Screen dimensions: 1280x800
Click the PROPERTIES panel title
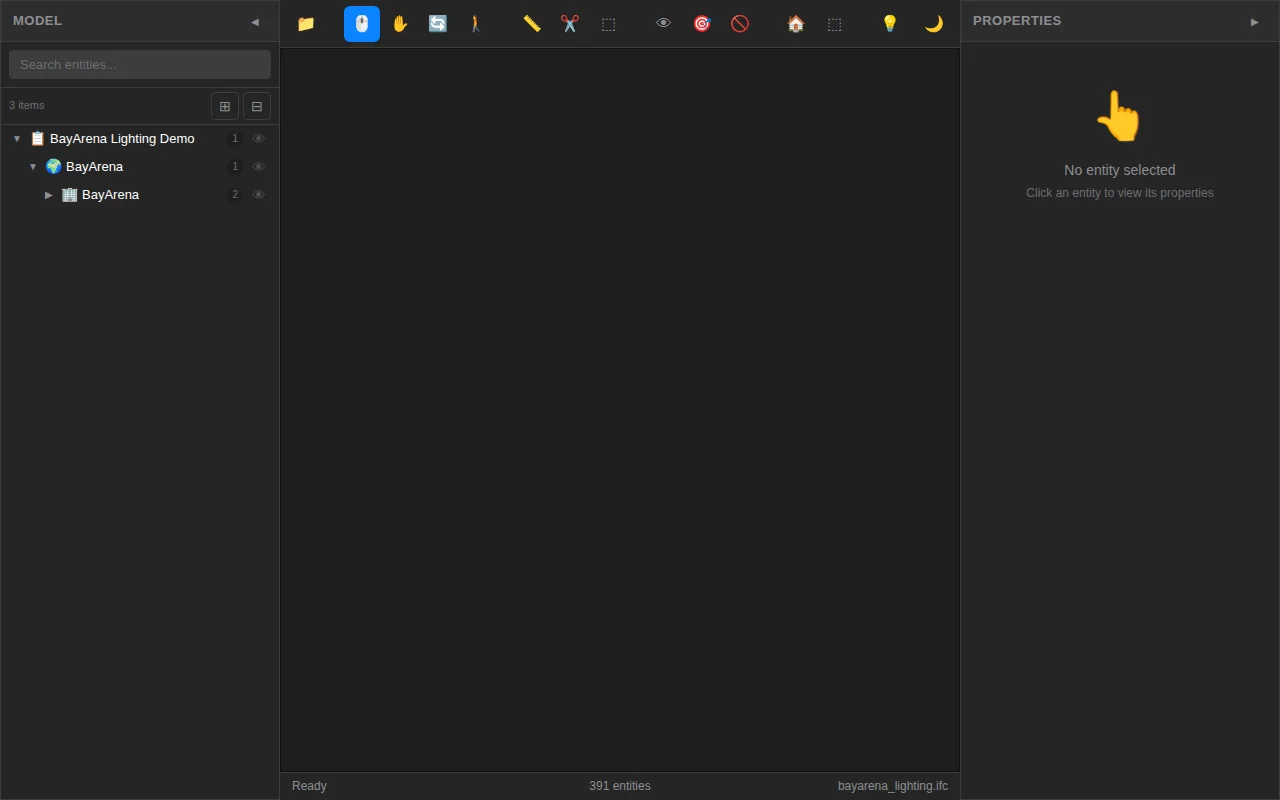coord(1017,21)
